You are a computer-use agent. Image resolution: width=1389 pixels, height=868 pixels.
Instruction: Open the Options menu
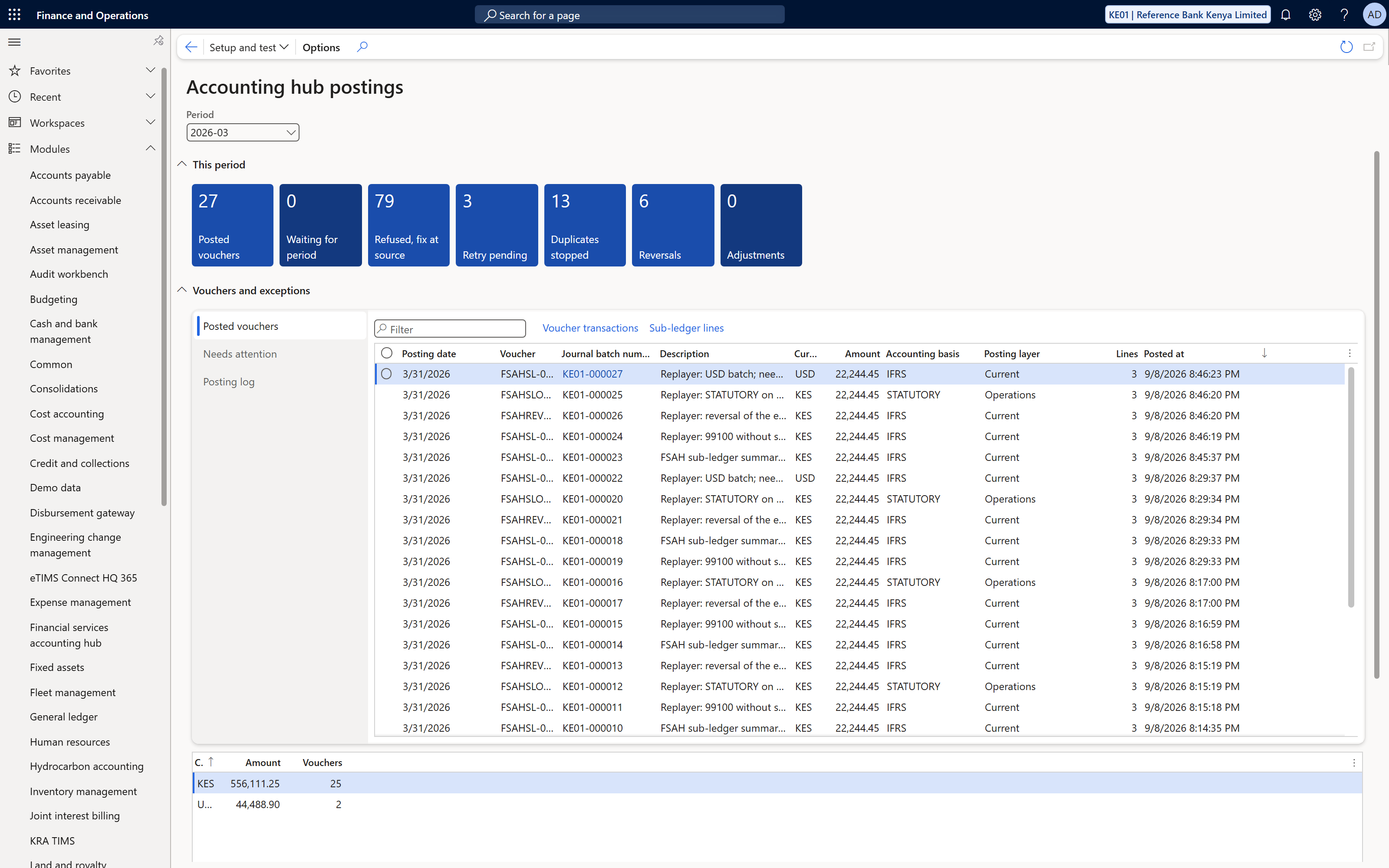coord(321,47)
